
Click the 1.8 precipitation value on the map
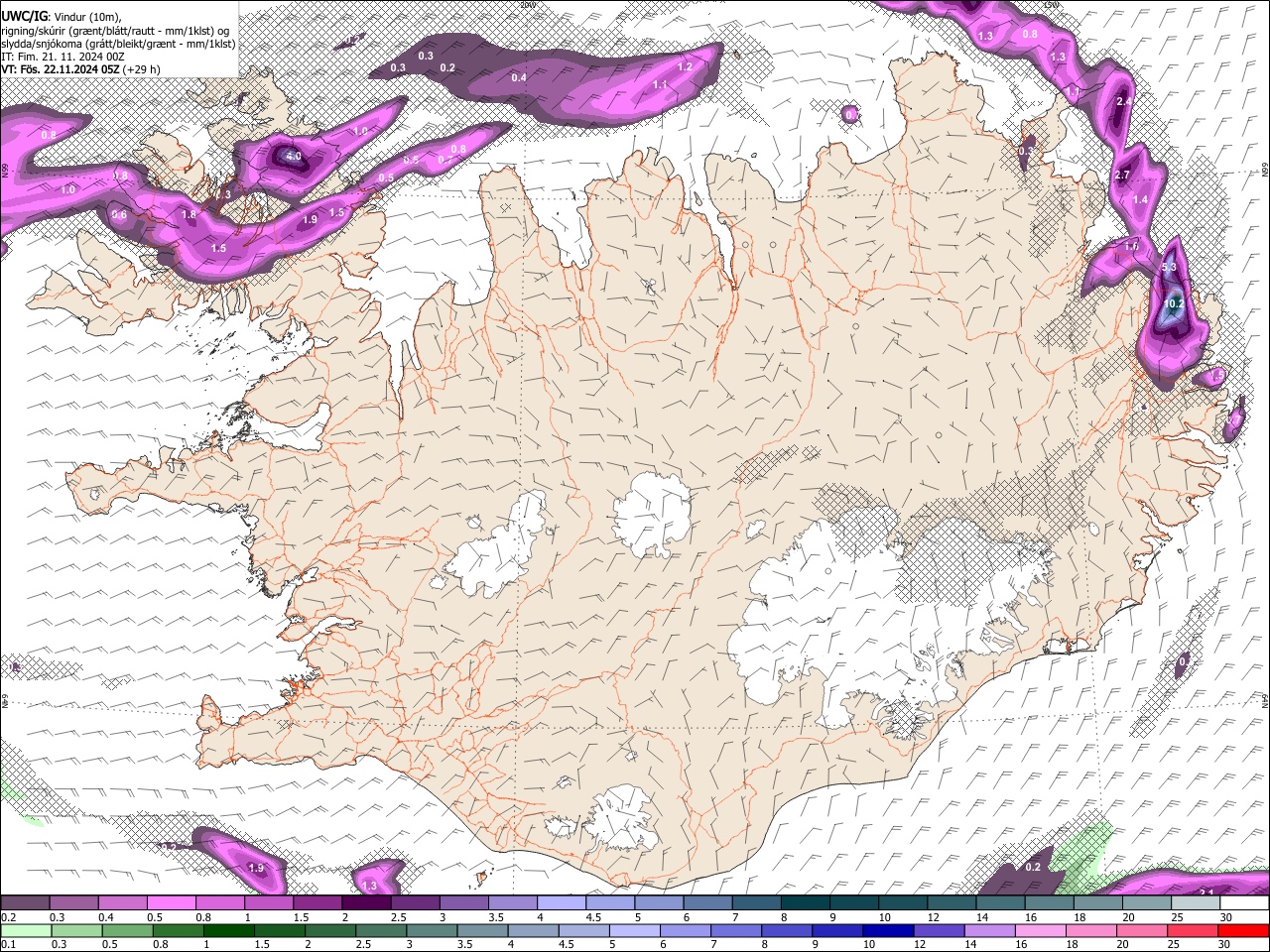[189, 214]
